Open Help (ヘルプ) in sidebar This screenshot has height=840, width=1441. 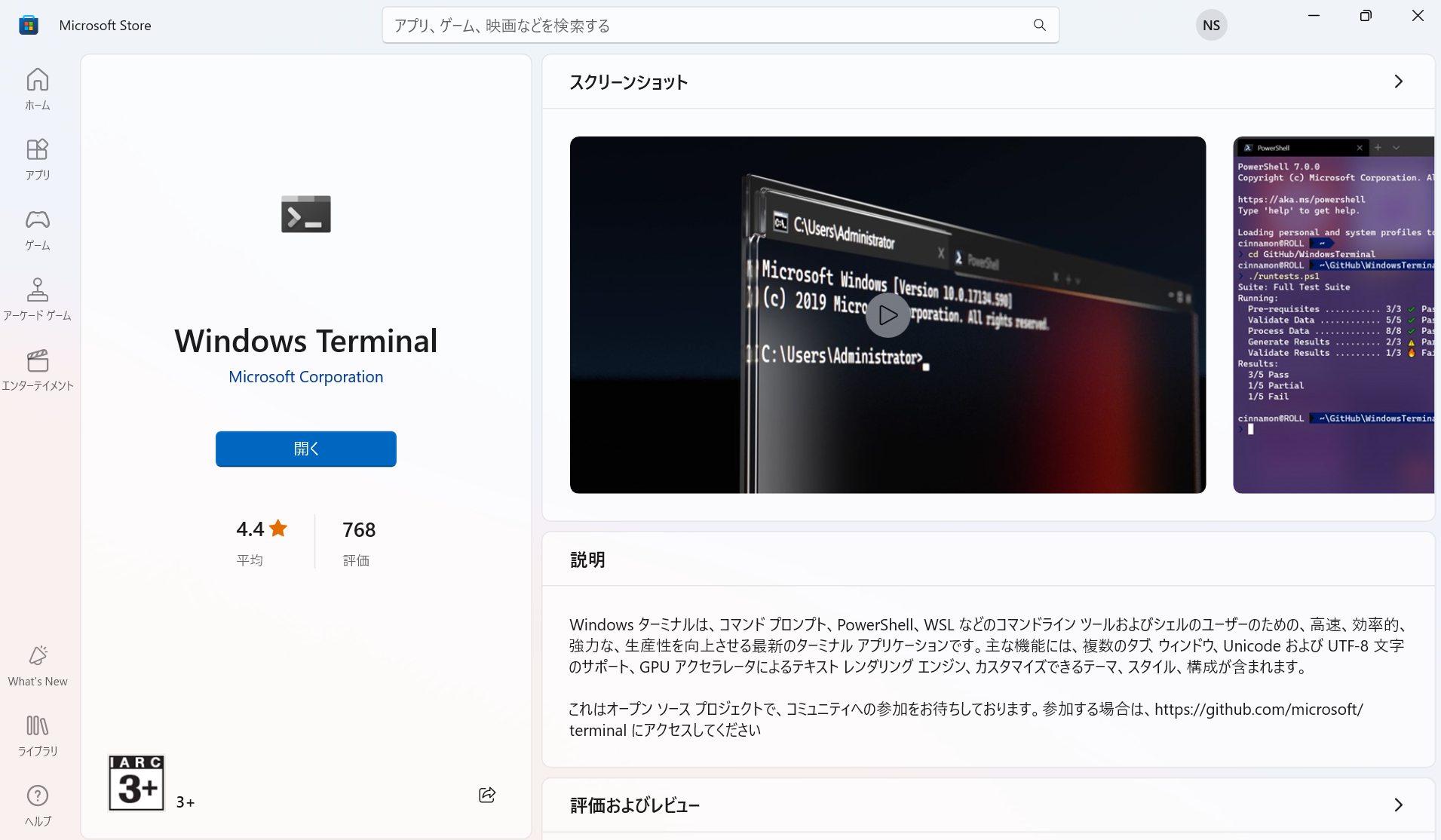[x=38, y=806]
